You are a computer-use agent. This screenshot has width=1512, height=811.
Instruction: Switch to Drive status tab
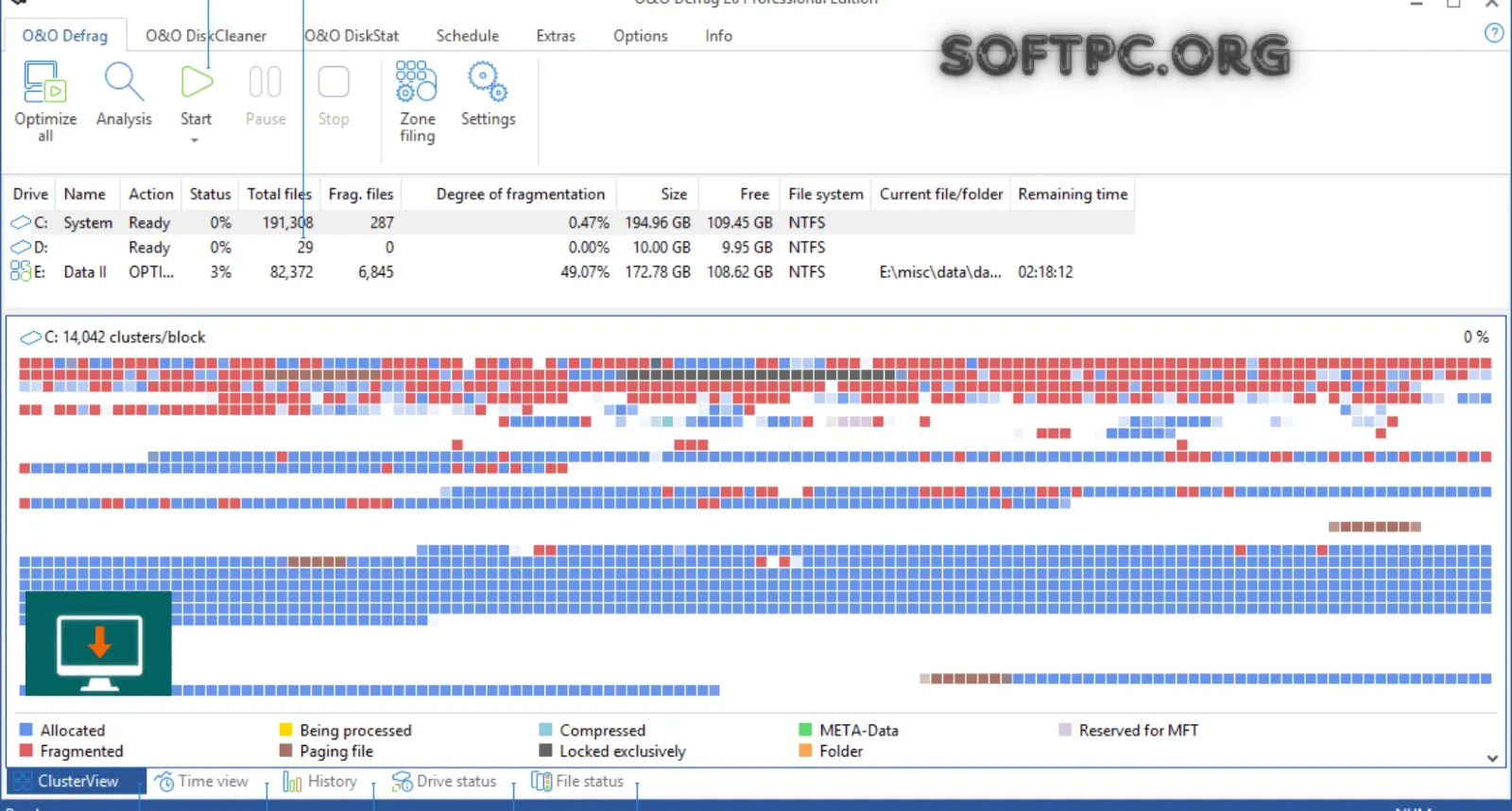[x=444, y=782]
